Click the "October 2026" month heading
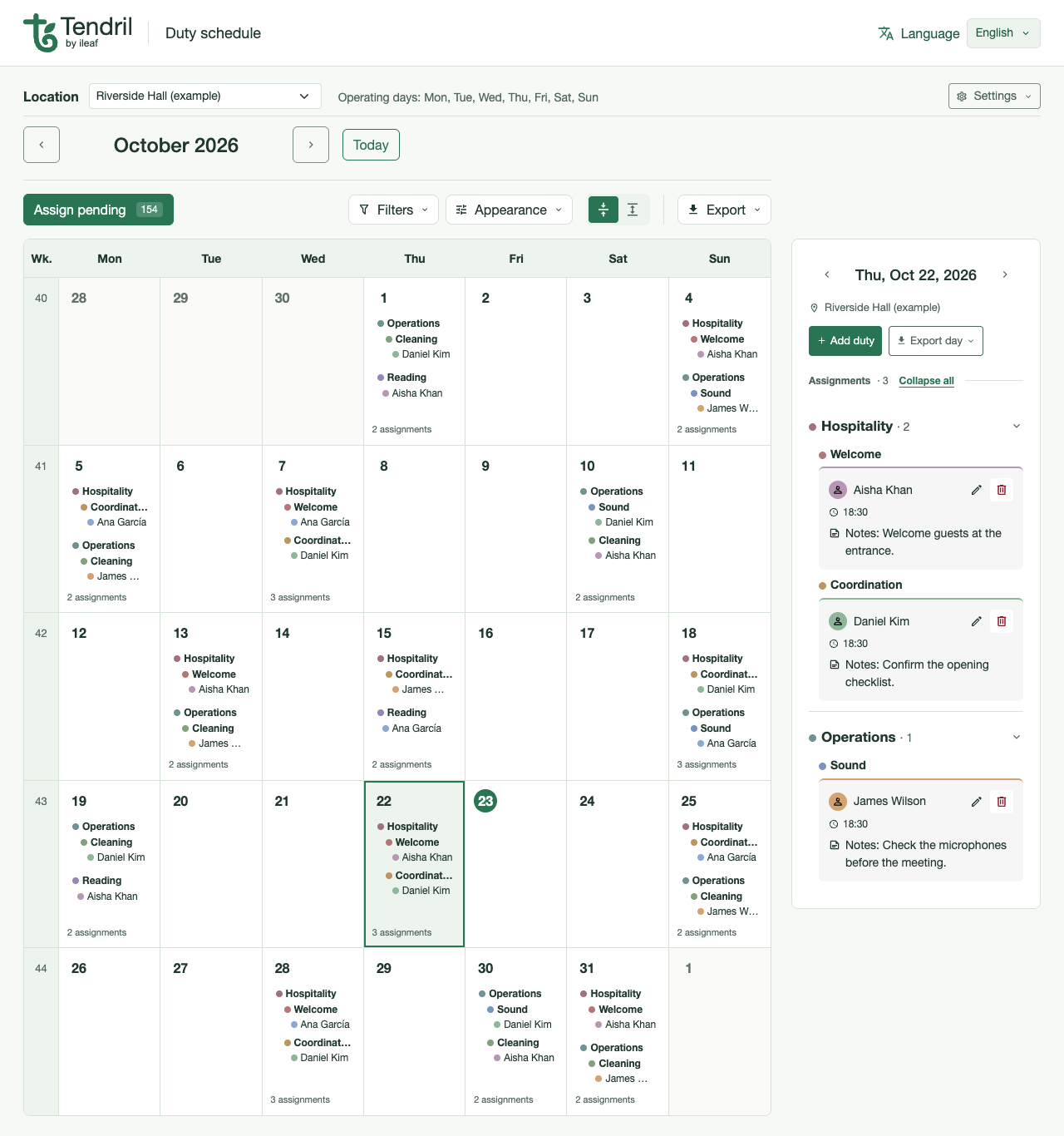The width and height of the screenshot is (1064, 1136). tap(176, 146)
